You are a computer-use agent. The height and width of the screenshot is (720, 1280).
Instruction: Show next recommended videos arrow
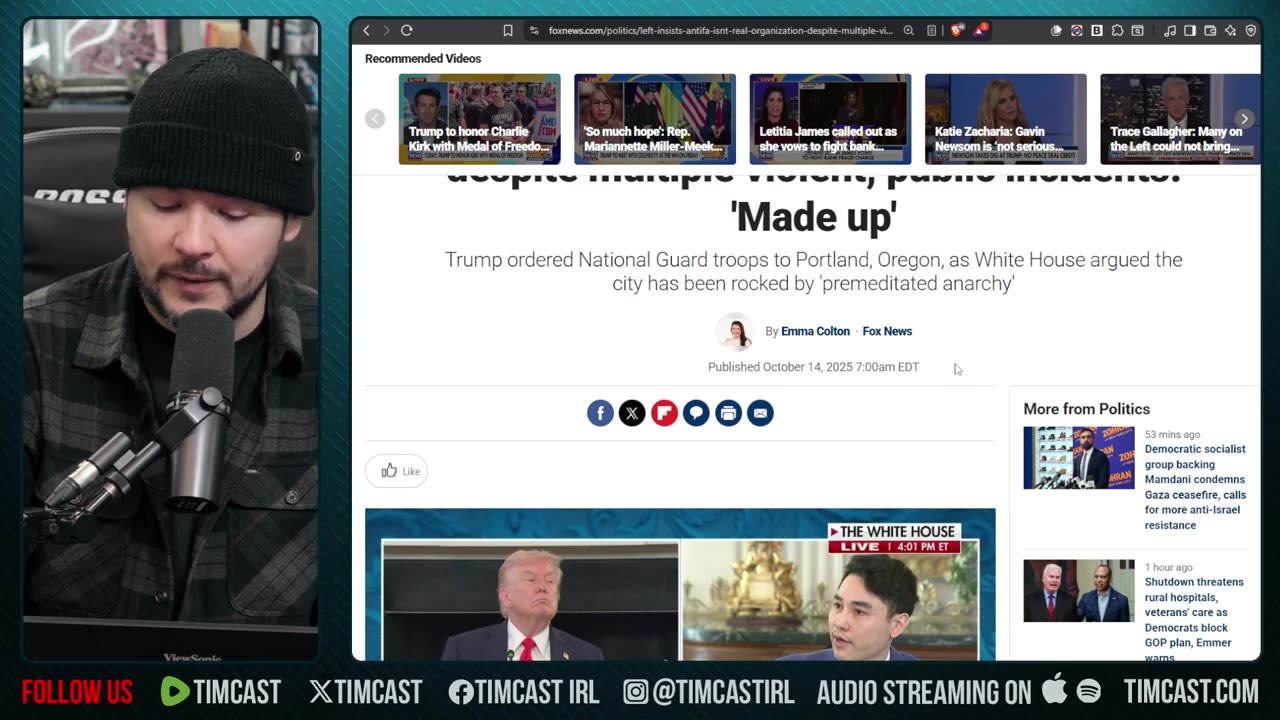[1244, 119]
